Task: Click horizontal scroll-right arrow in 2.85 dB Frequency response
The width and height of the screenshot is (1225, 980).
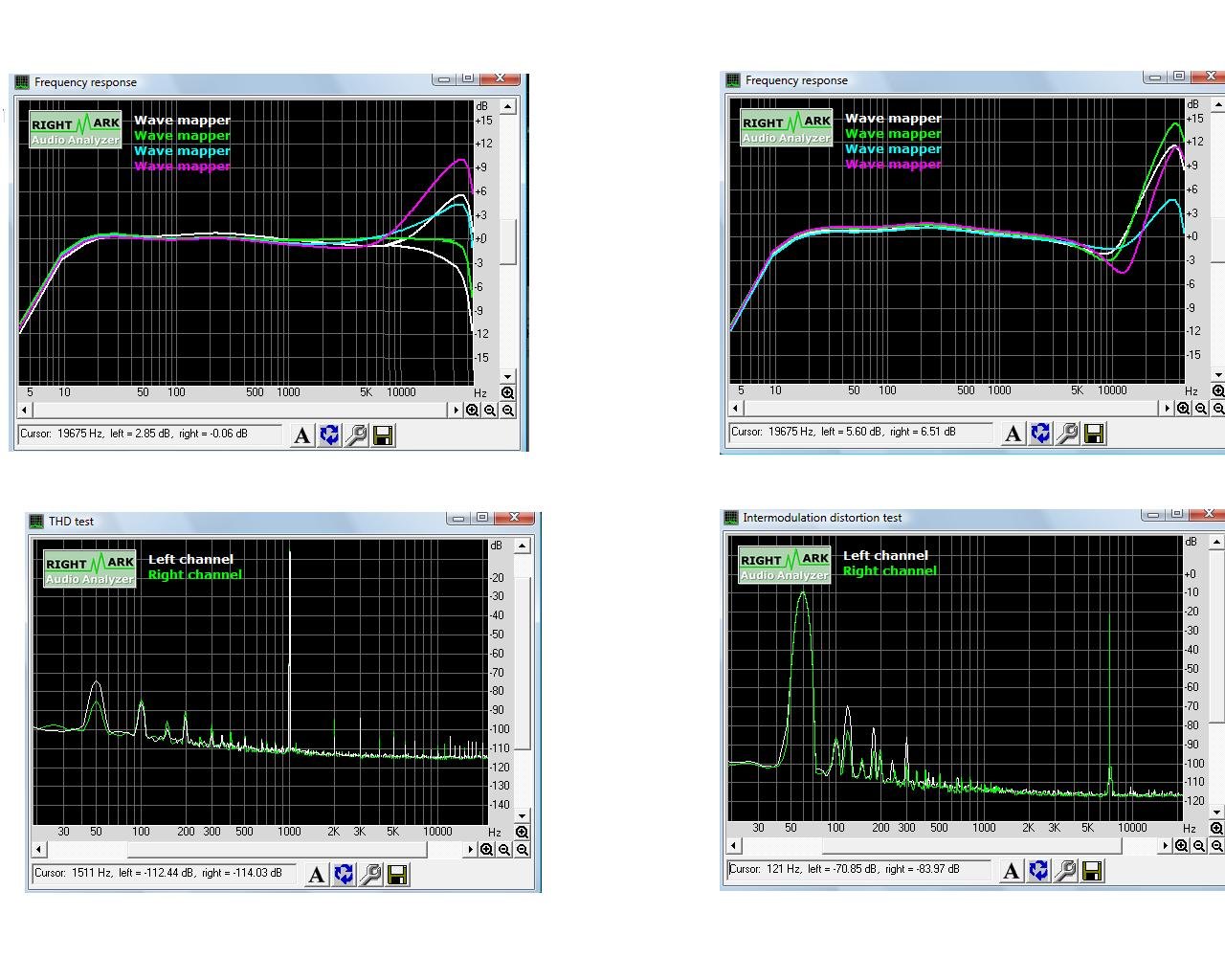Action: (x=457, y=410)
